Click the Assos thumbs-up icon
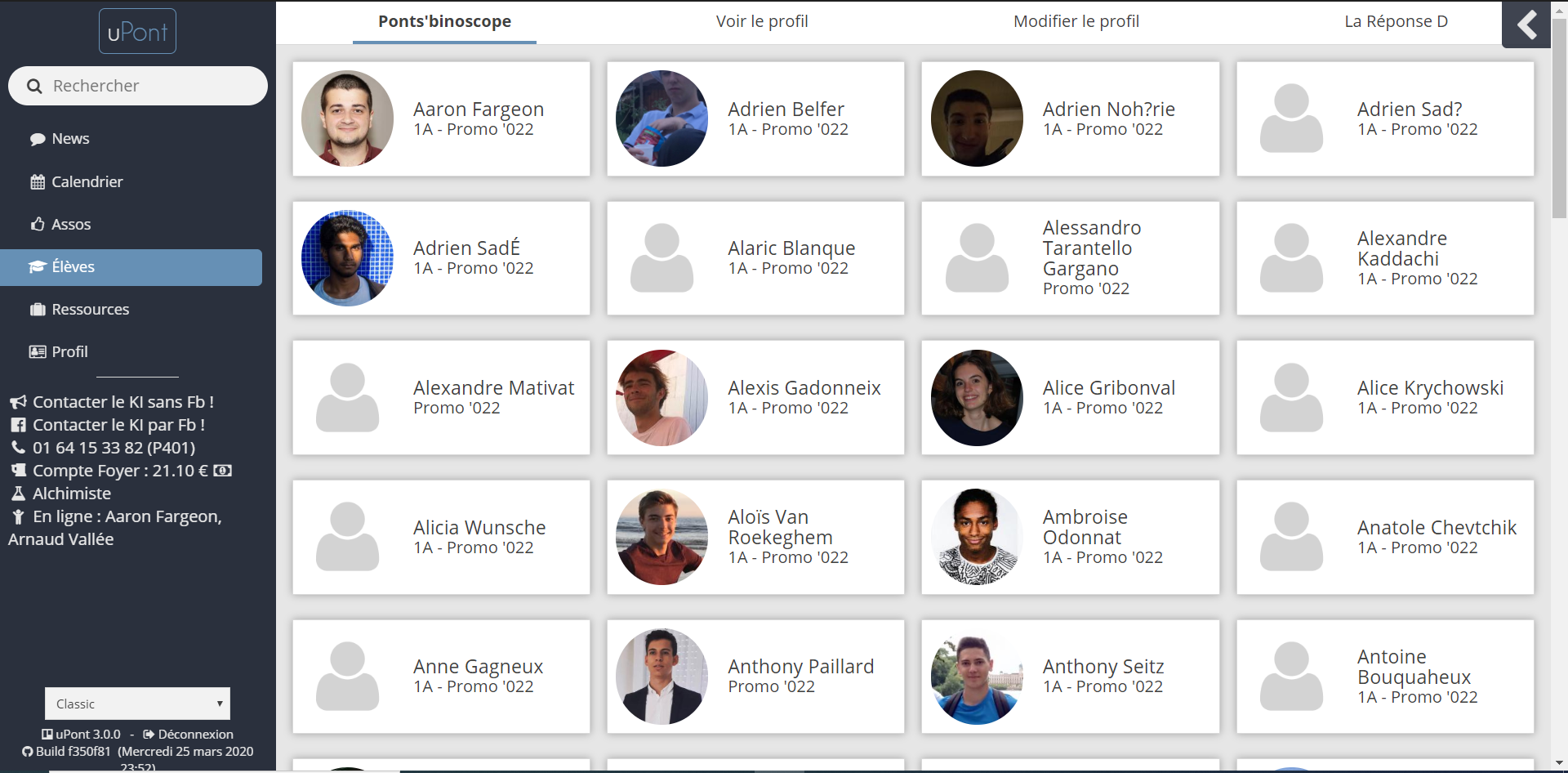 click(x=38, y=224)
